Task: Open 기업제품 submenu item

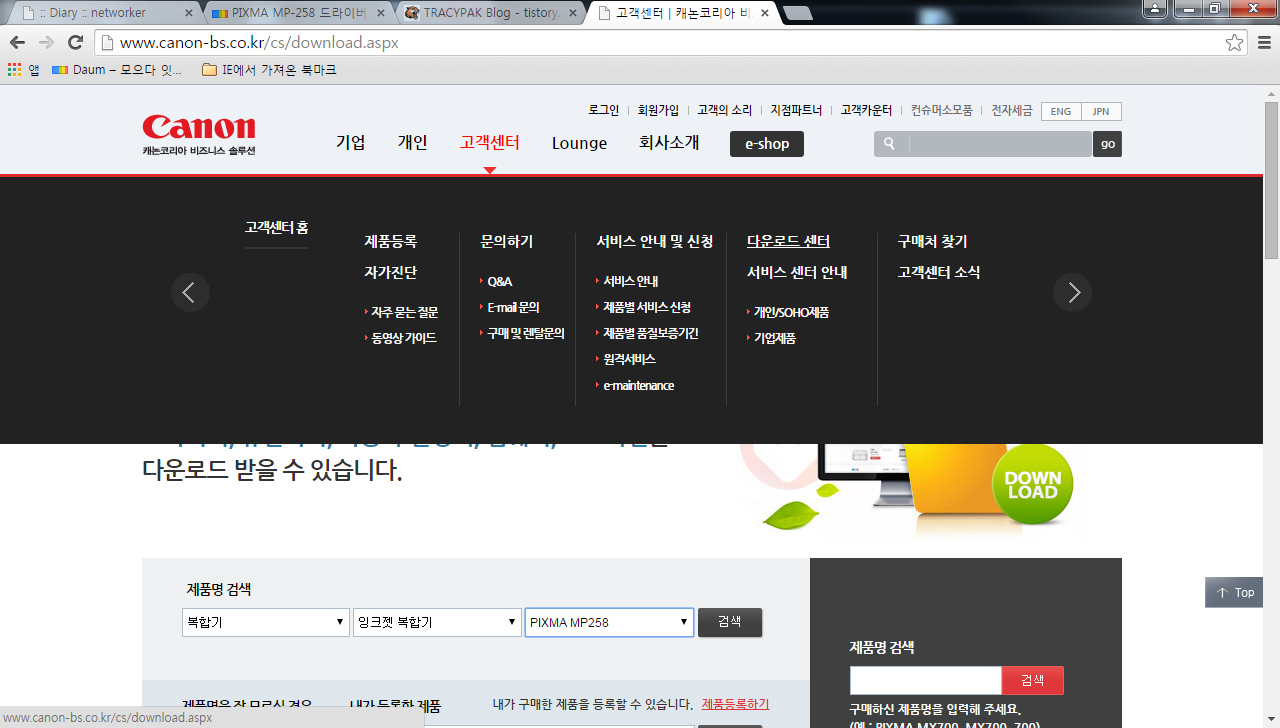Action: point(774,338)
